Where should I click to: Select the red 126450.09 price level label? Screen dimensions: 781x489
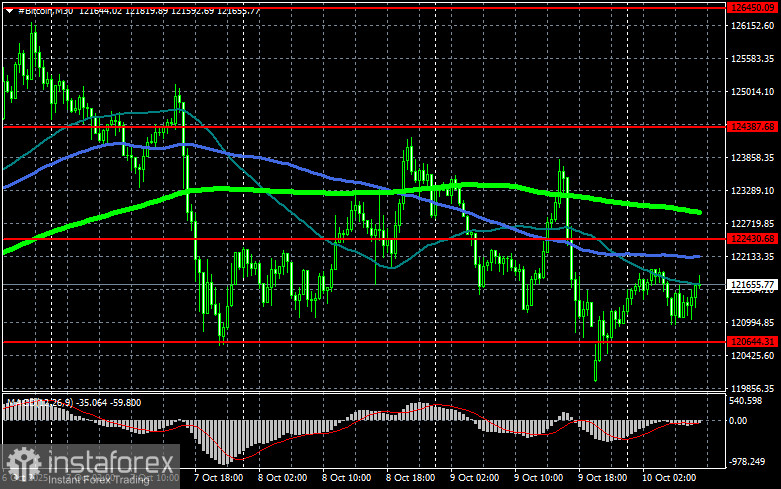(x=752, y=7)
